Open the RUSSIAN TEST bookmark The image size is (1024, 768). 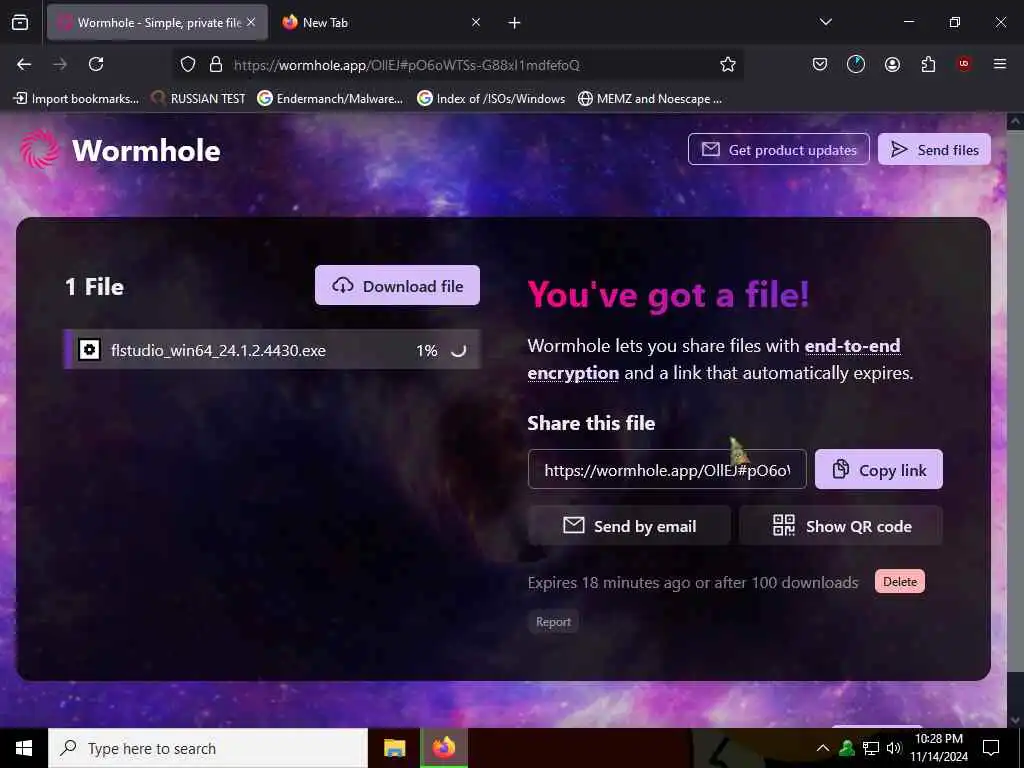199,99
